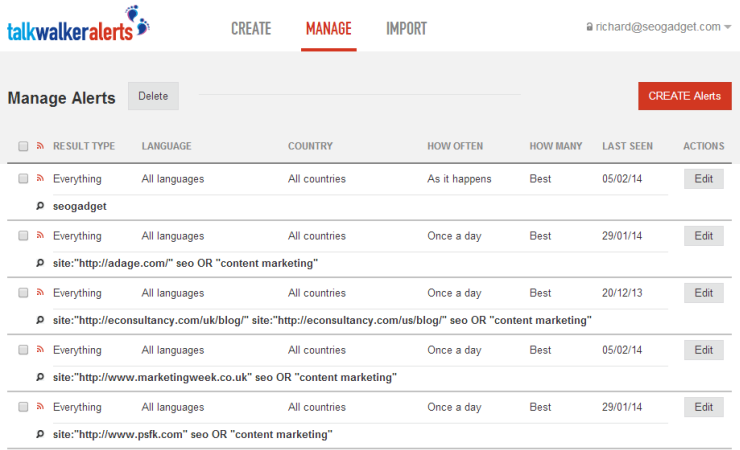Click the RSS icon for the adage.com alert
This screenshot has height=450, width=740.
[40, 235]
